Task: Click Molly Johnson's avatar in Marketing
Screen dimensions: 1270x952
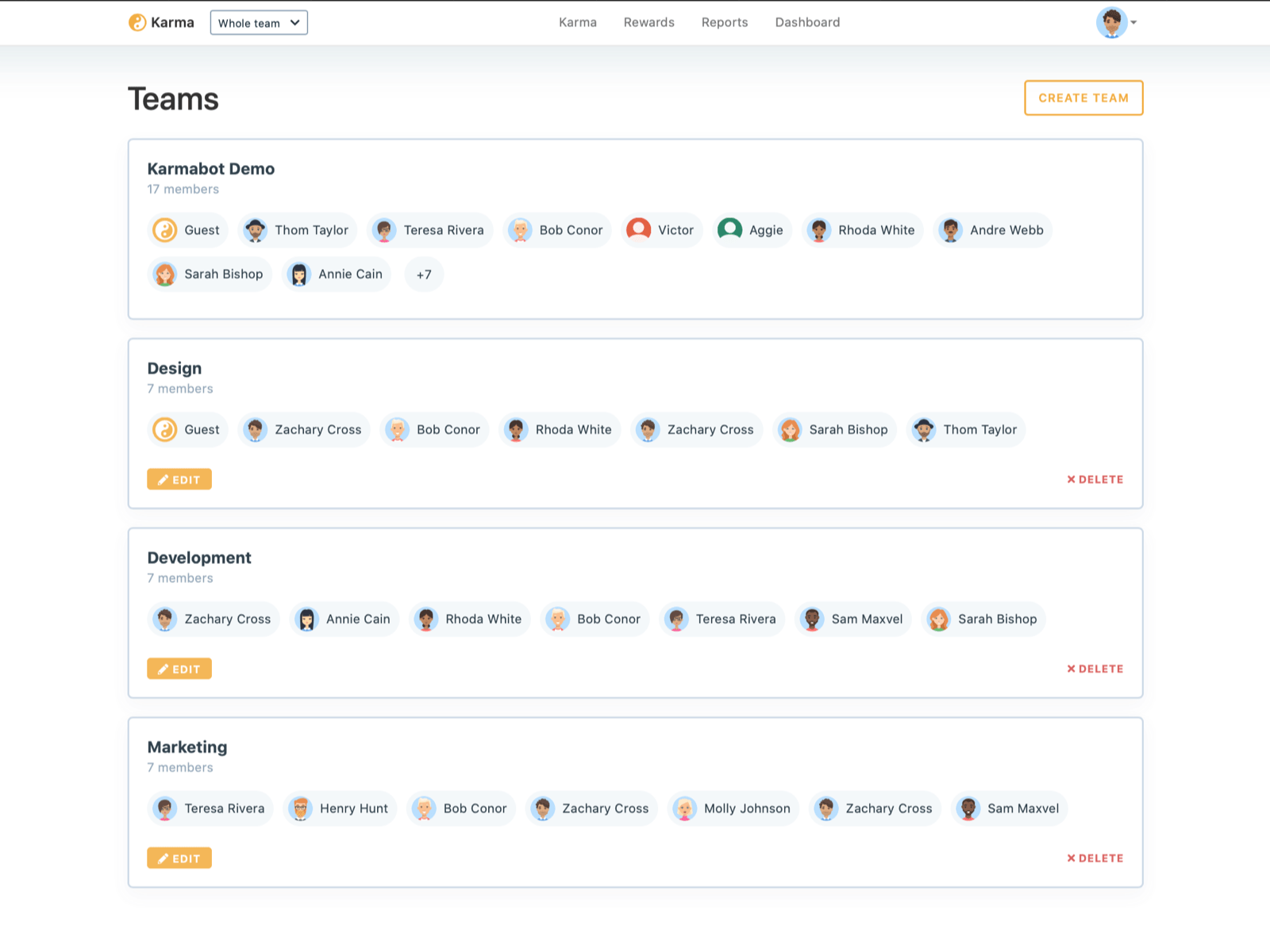Action: pos(684,809)
